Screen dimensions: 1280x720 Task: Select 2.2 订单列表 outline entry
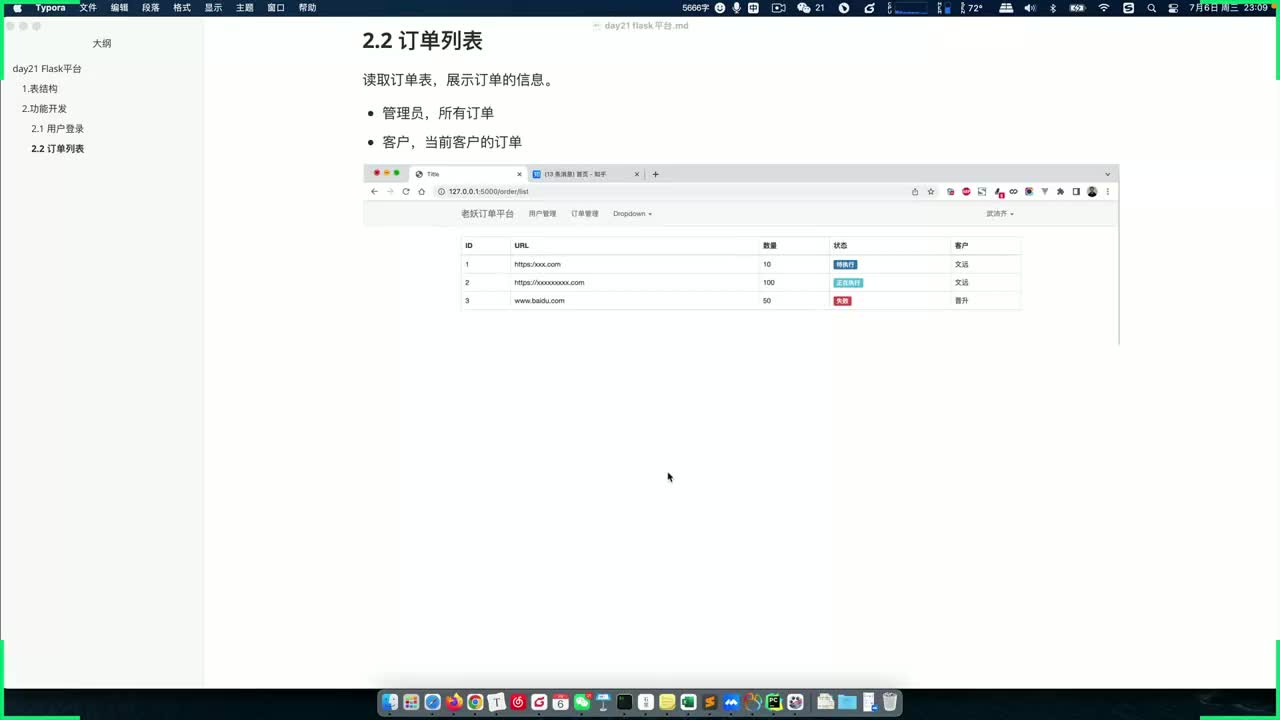[x=57, y=149]
